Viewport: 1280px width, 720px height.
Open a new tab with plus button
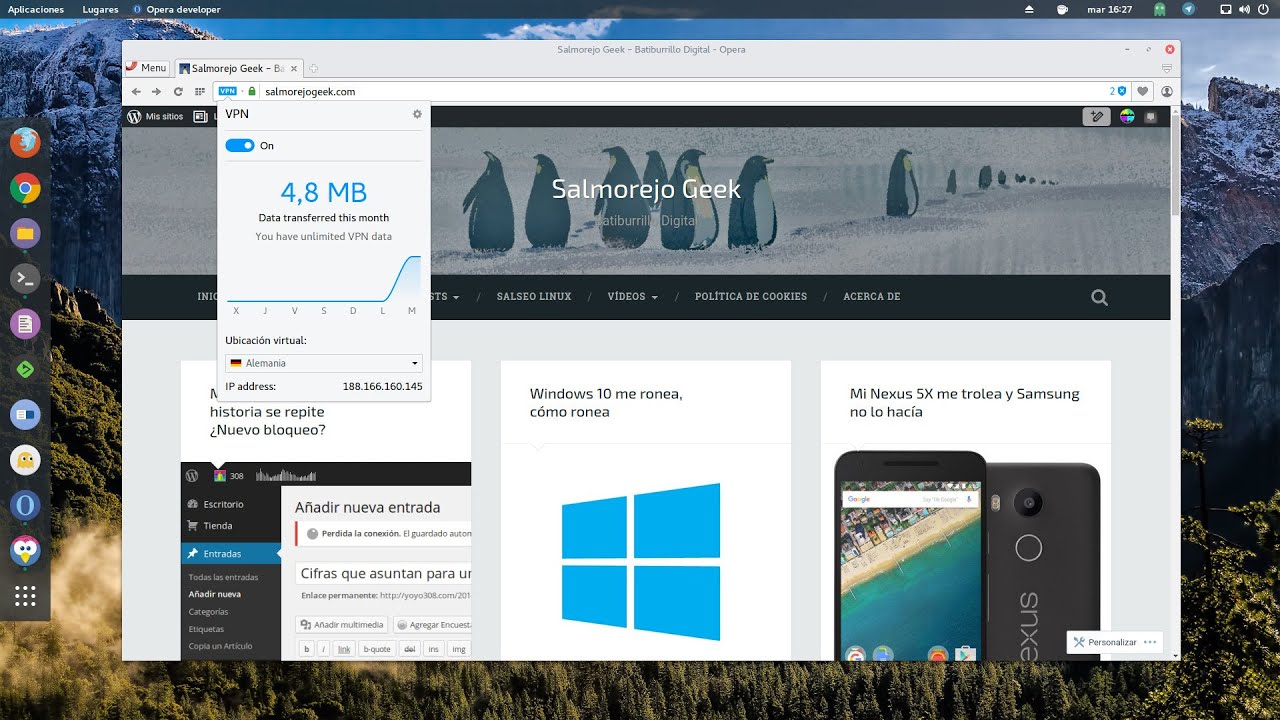(313, 68)
